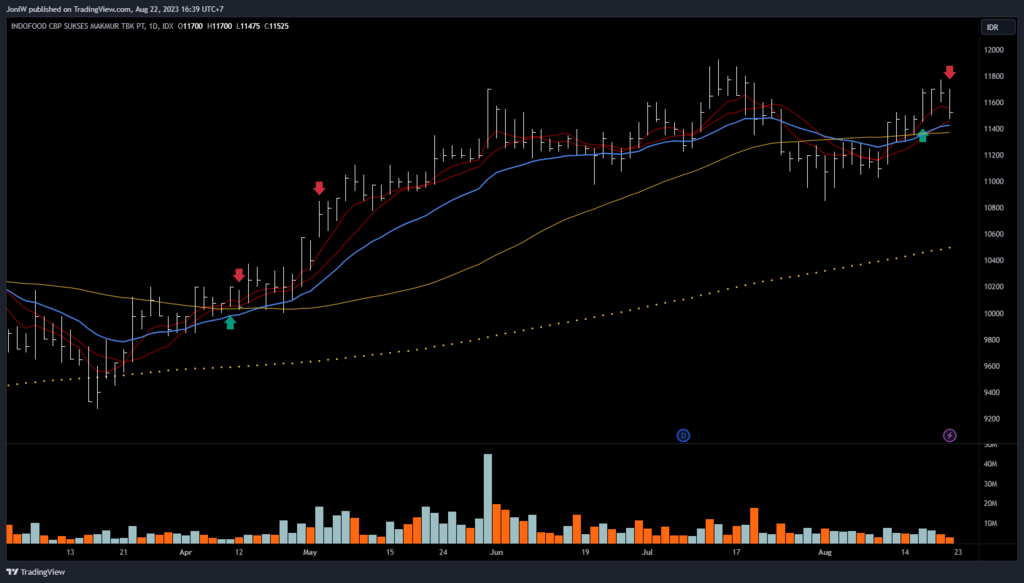Image resolution: width=1024 pixels, height=583 pixels.
Task: Click the green up arrow in April
Action: pyautogui.click(x=231, y=322)
